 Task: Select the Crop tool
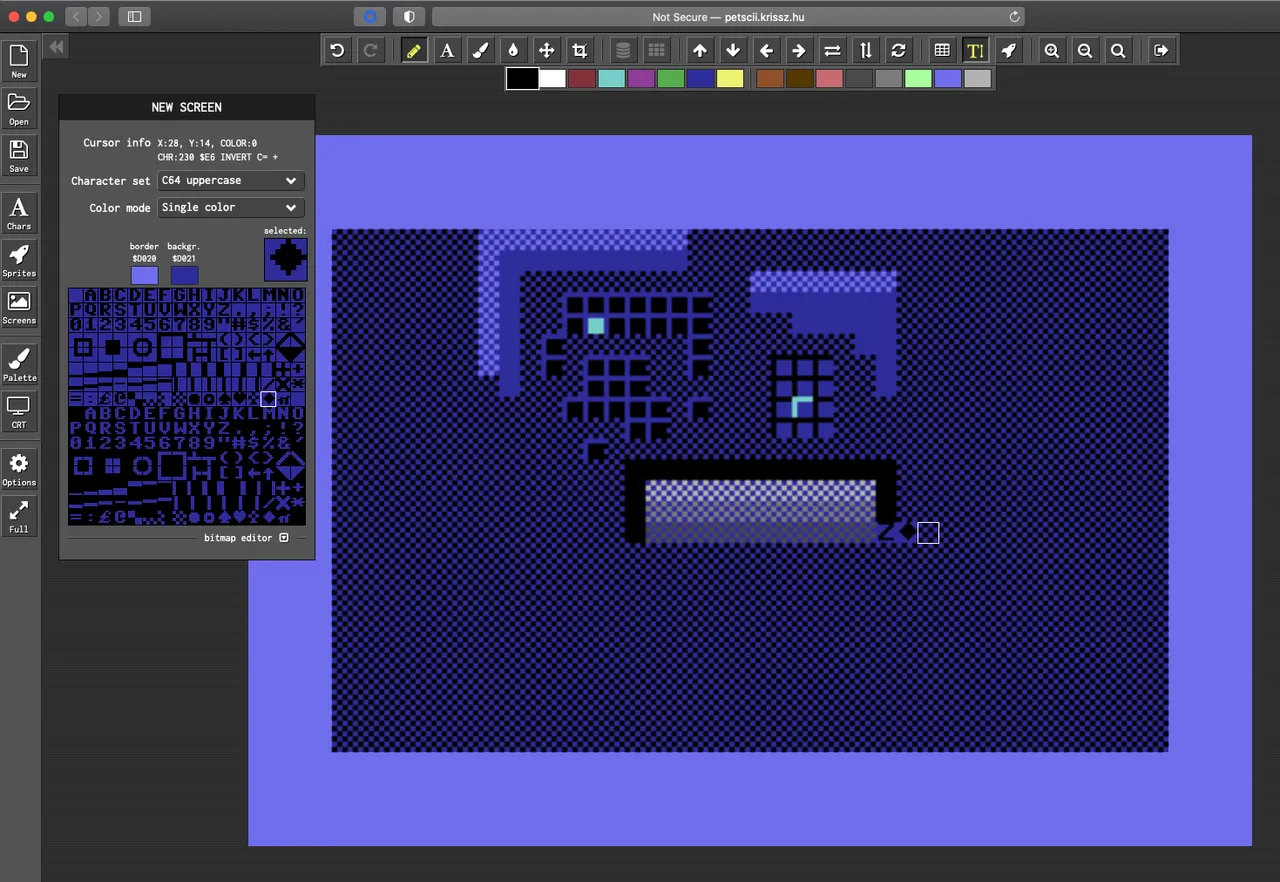(x=579, y=50)
